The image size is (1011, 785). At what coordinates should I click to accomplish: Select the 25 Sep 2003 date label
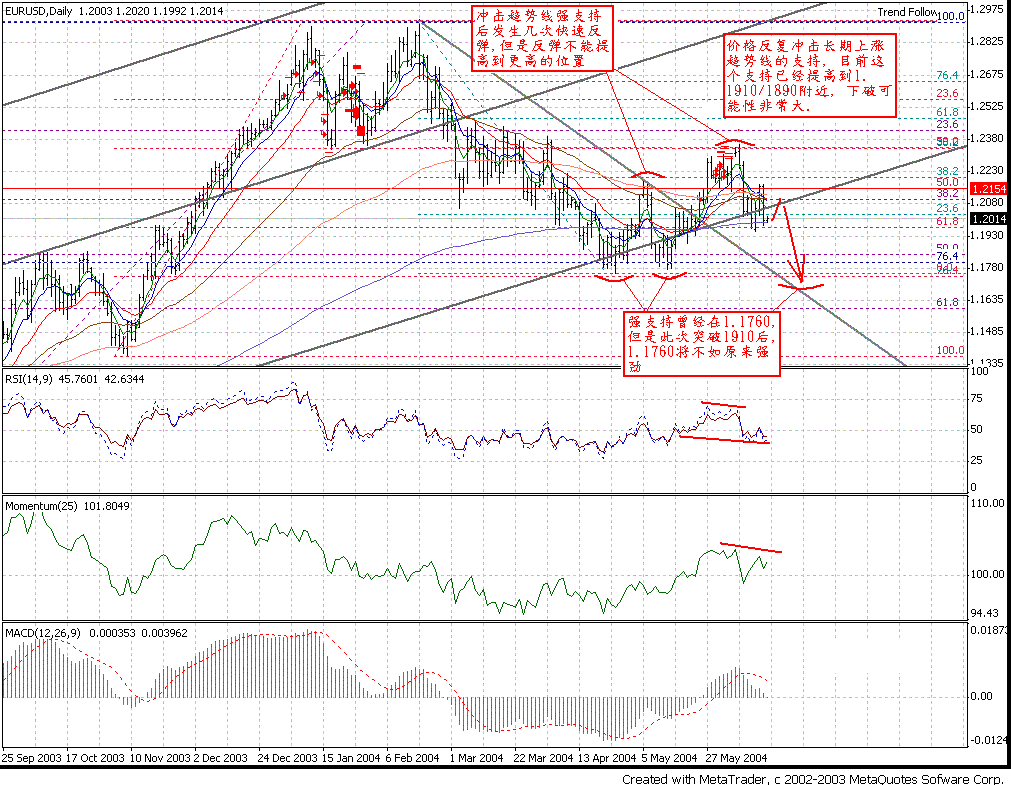point(32,757)
